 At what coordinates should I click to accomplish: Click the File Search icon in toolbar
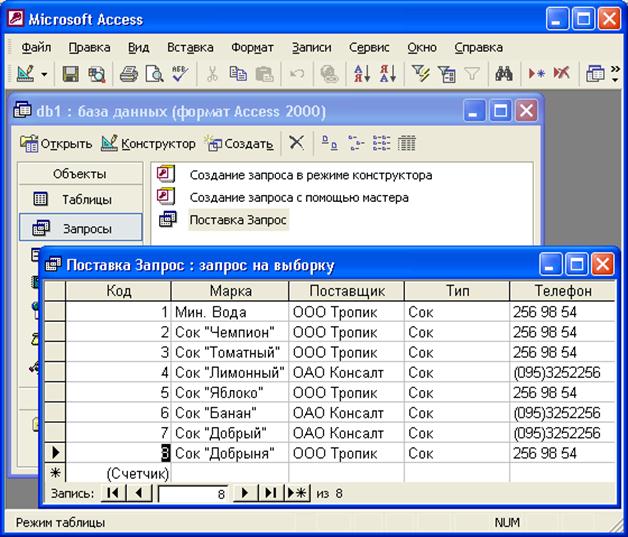(x=97, y=74)
